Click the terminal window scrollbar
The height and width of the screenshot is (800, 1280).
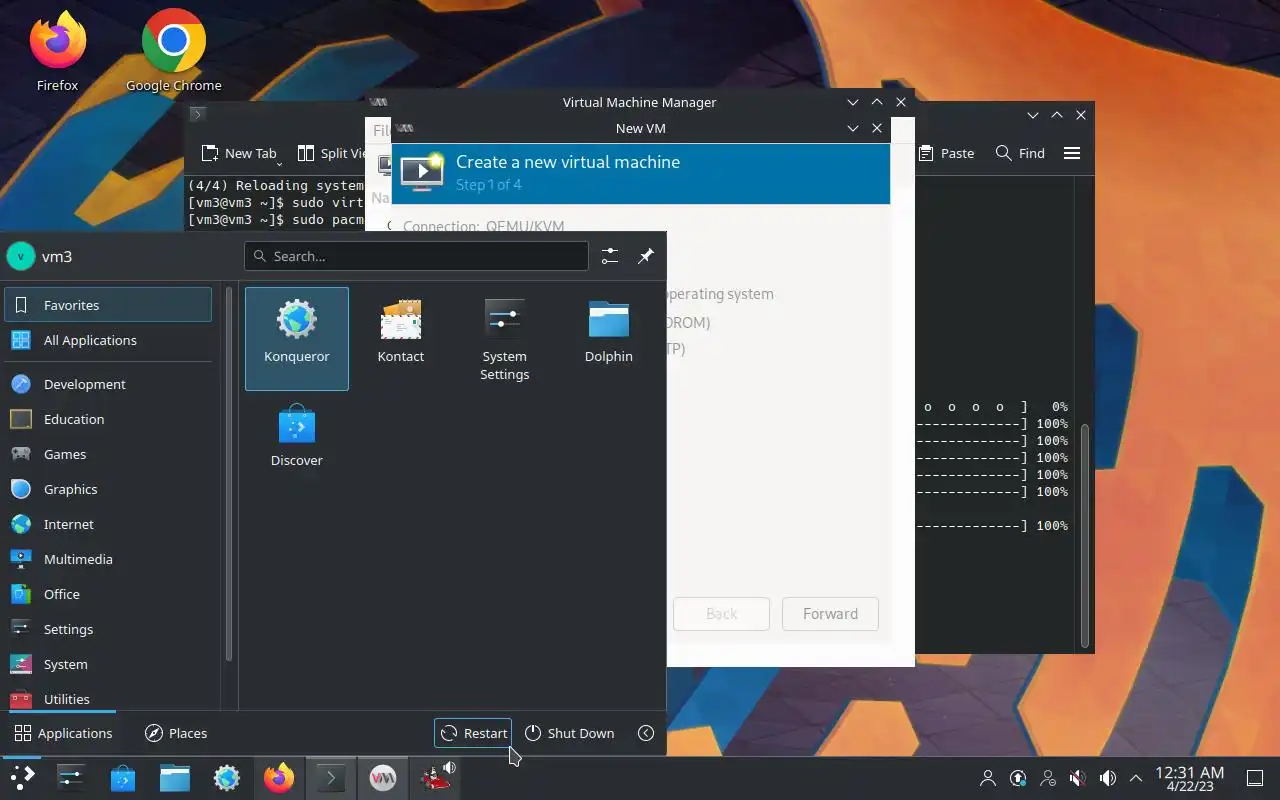pyautogui.click(x=1085, y=535)
